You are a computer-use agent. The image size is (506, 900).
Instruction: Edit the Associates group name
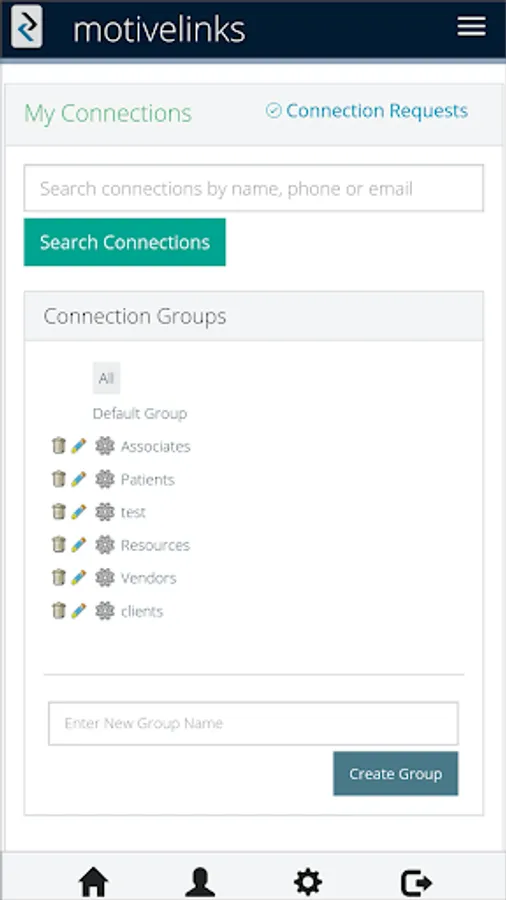click(79, 446)
